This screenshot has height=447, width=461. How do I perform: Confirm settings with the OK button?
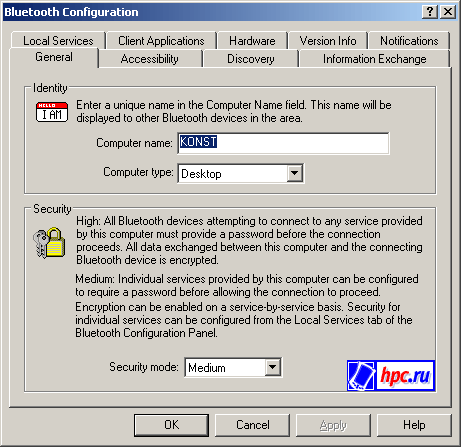[171, 425]
